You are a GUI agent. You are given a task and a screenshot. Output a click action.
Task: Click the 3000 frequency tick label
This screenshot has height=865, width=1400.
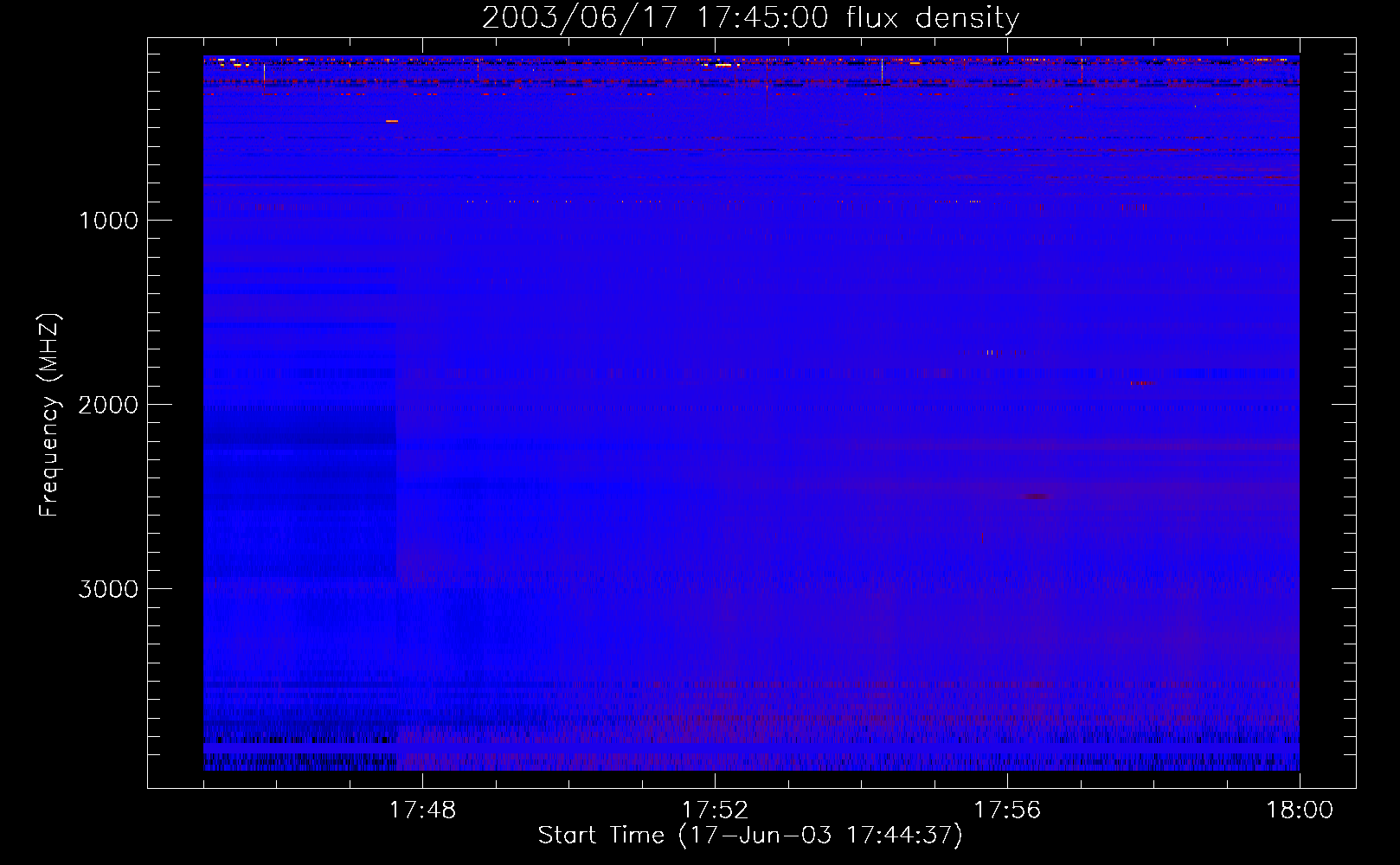click(108, 589)
